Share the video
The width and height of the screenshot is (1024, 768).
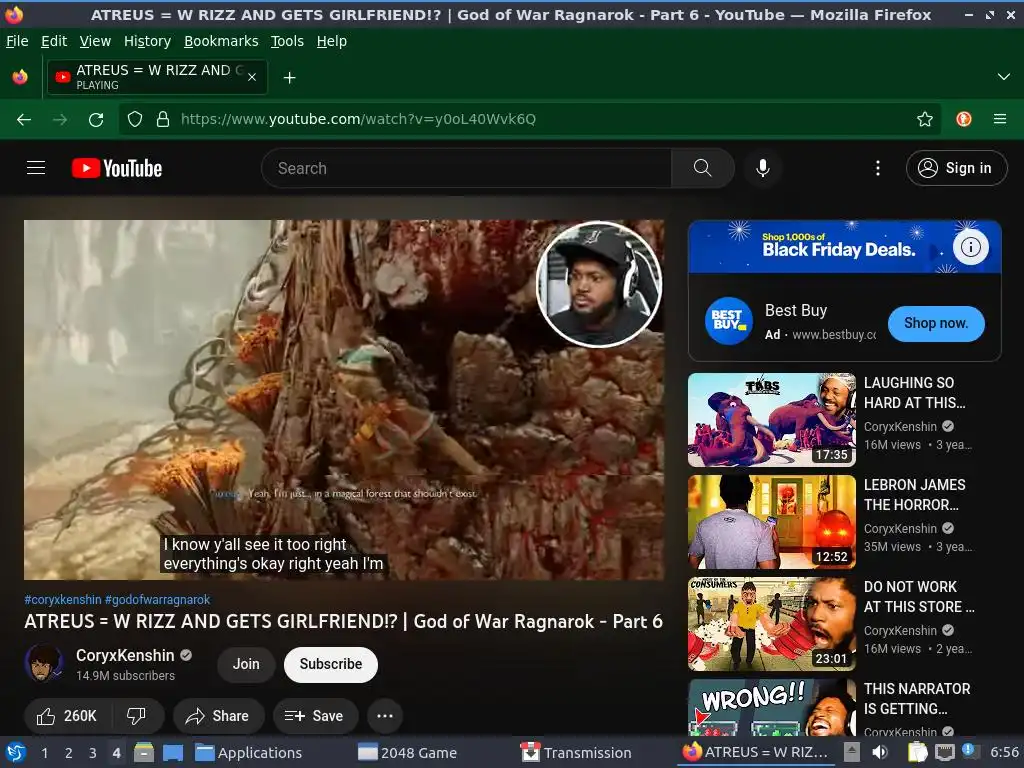click(x=218, y=716)
